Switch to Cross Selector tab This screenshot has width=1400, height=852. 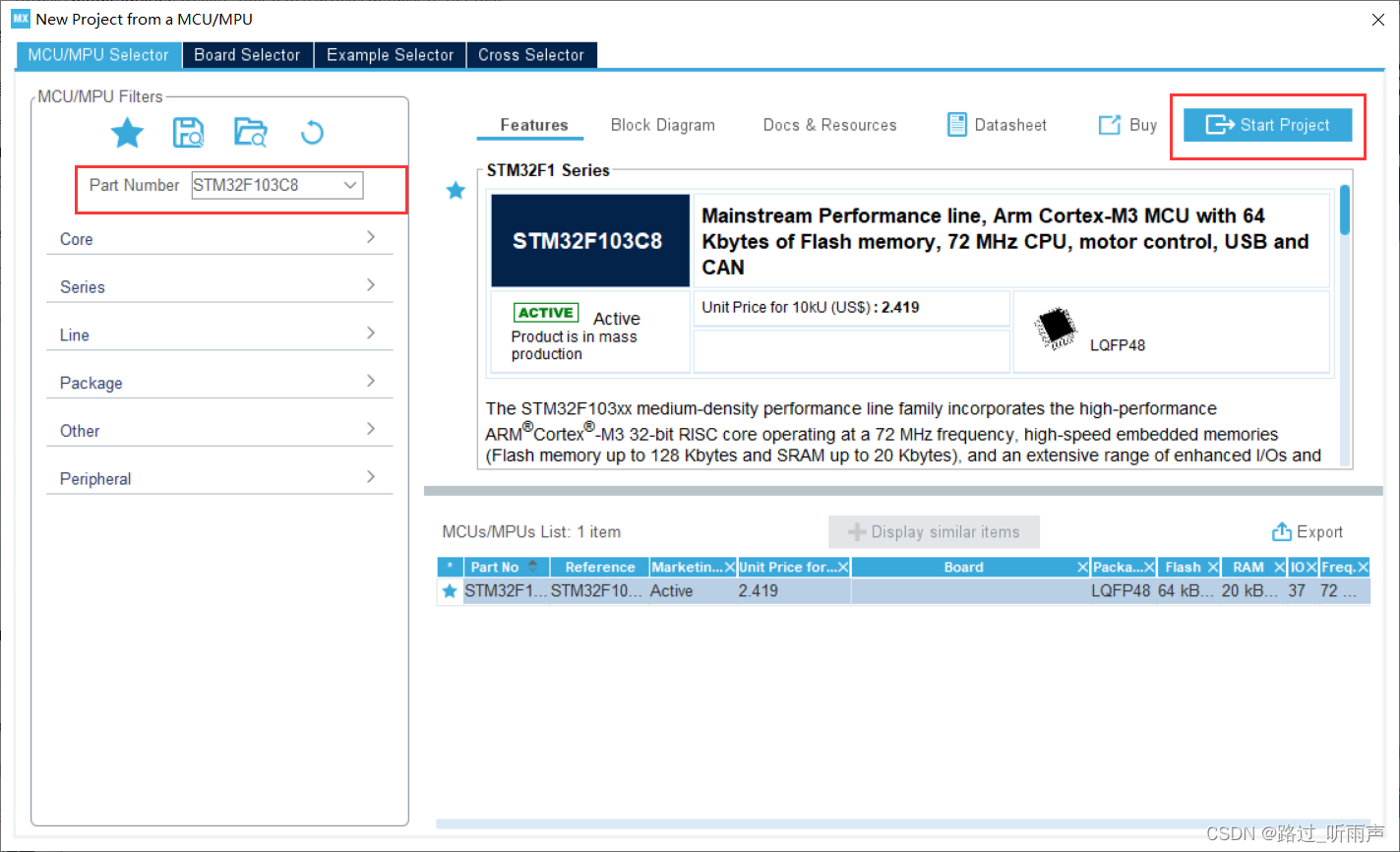tap(531, 55)
